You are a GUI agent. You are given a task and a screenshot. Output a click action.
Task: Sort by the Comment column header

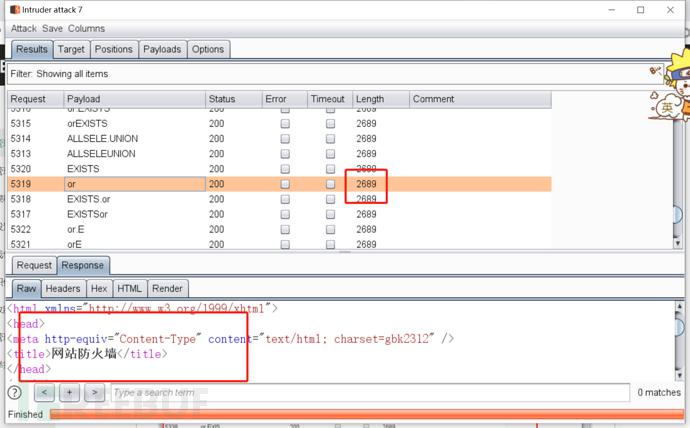[480, 99]
